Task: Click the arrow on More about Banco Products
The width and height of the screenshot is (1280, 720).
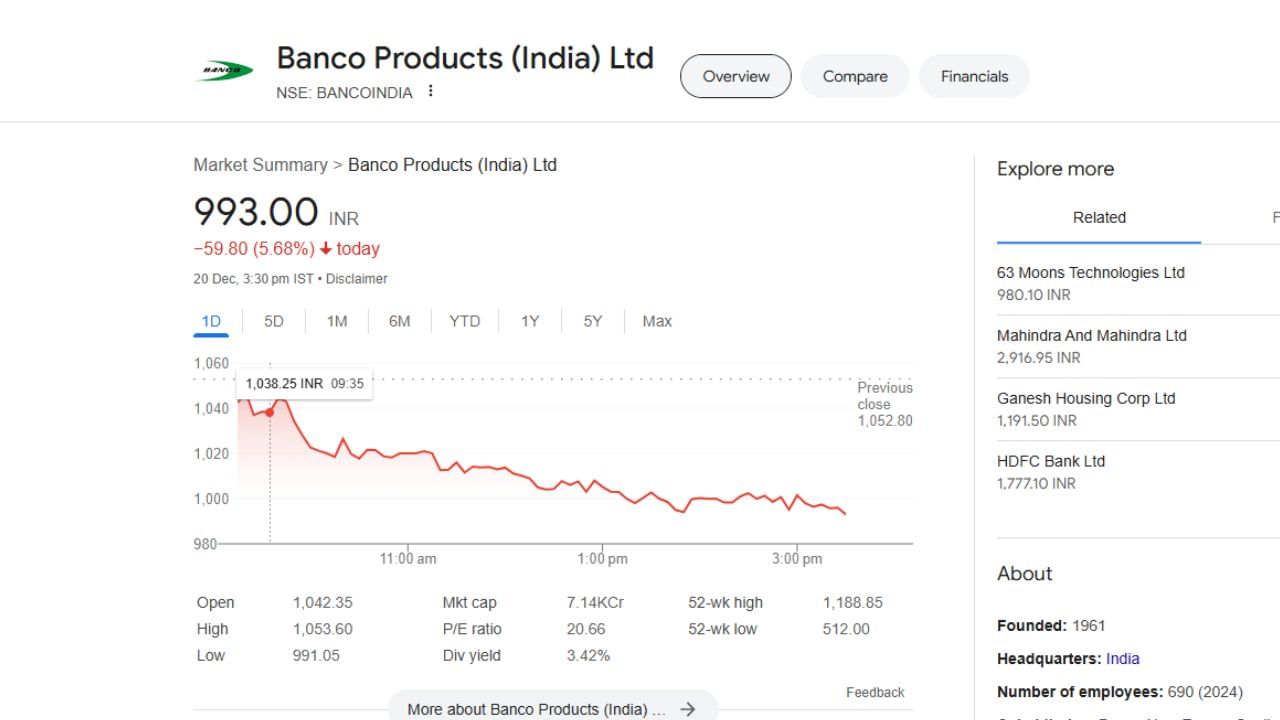Action: pos(687,709)
